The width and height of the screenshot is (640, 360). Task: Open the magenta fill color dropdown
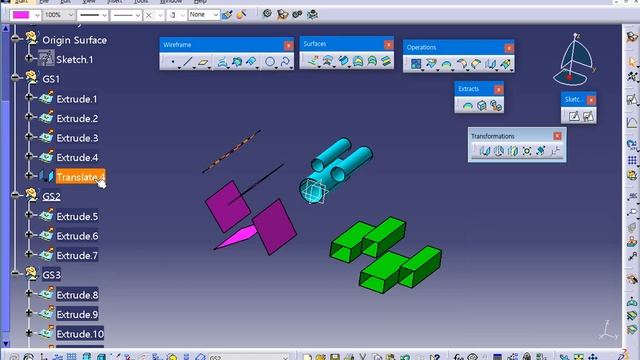[37, 15]
